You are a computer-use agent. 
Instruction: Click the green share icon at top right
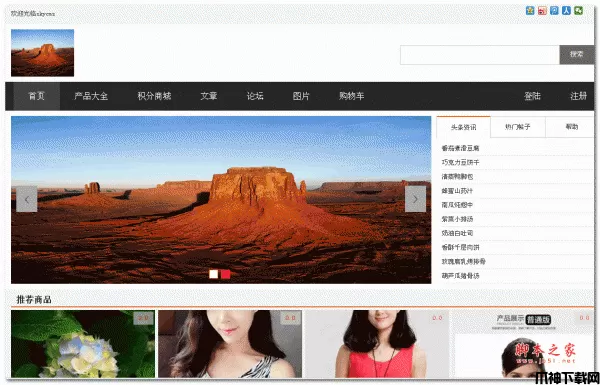click(x=579, y=11)
